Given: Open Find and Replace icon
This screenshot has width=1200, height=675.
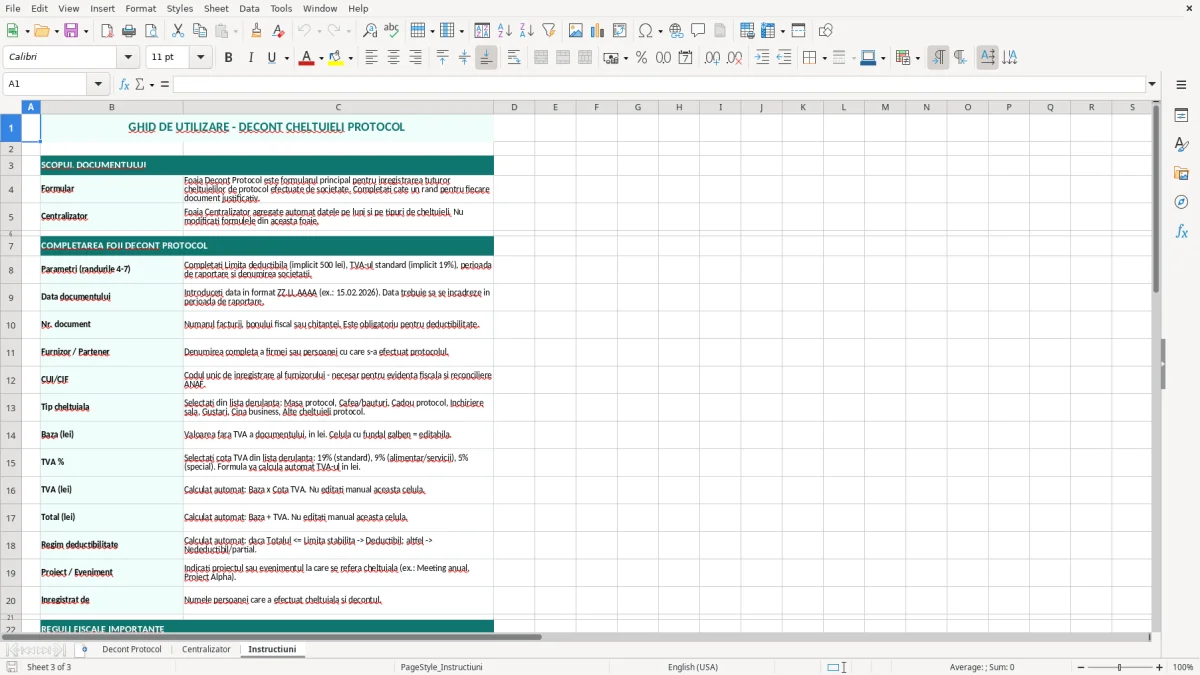Looking at the screenshot, I should [370, 31].
